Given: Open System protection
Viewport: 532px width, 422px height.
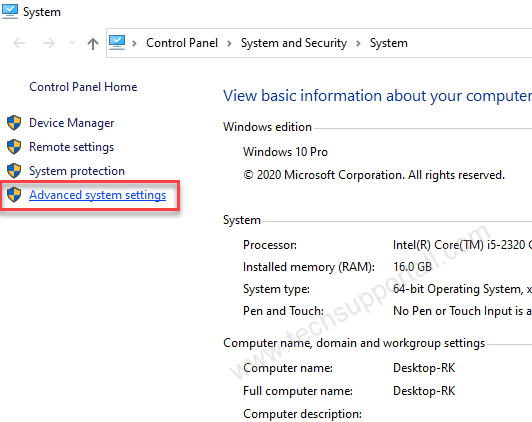Looking at the screenshot, I should tap(77, 171).
